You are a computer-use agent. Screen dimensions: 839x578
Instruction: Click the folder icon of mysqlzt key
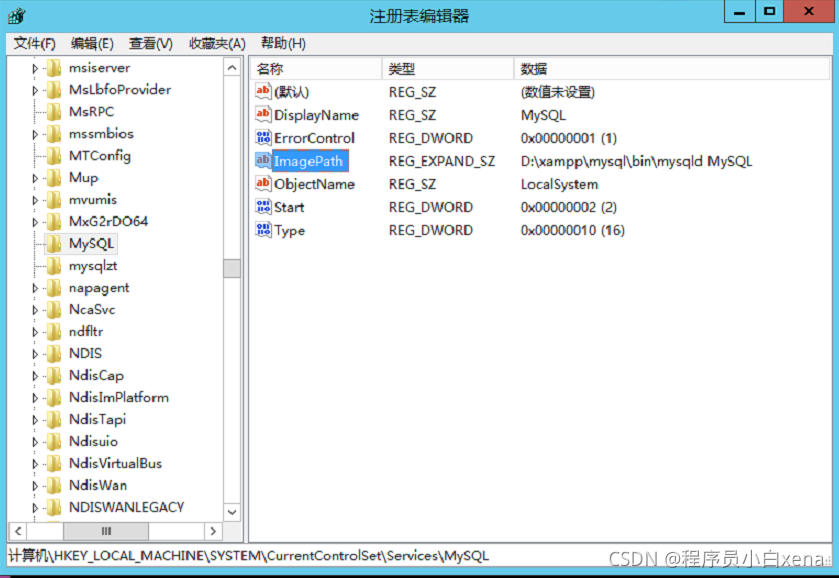click(x=54, y=265)
